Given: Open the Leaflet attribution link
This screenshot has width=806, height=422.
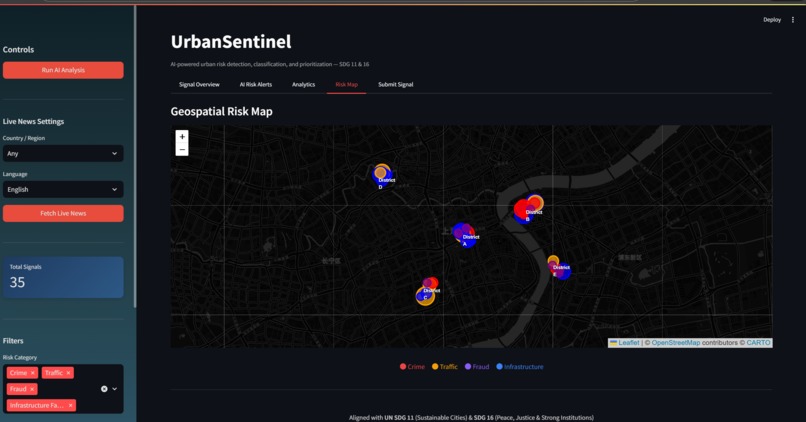Looking at the screenshot, I should click(628, 343).
